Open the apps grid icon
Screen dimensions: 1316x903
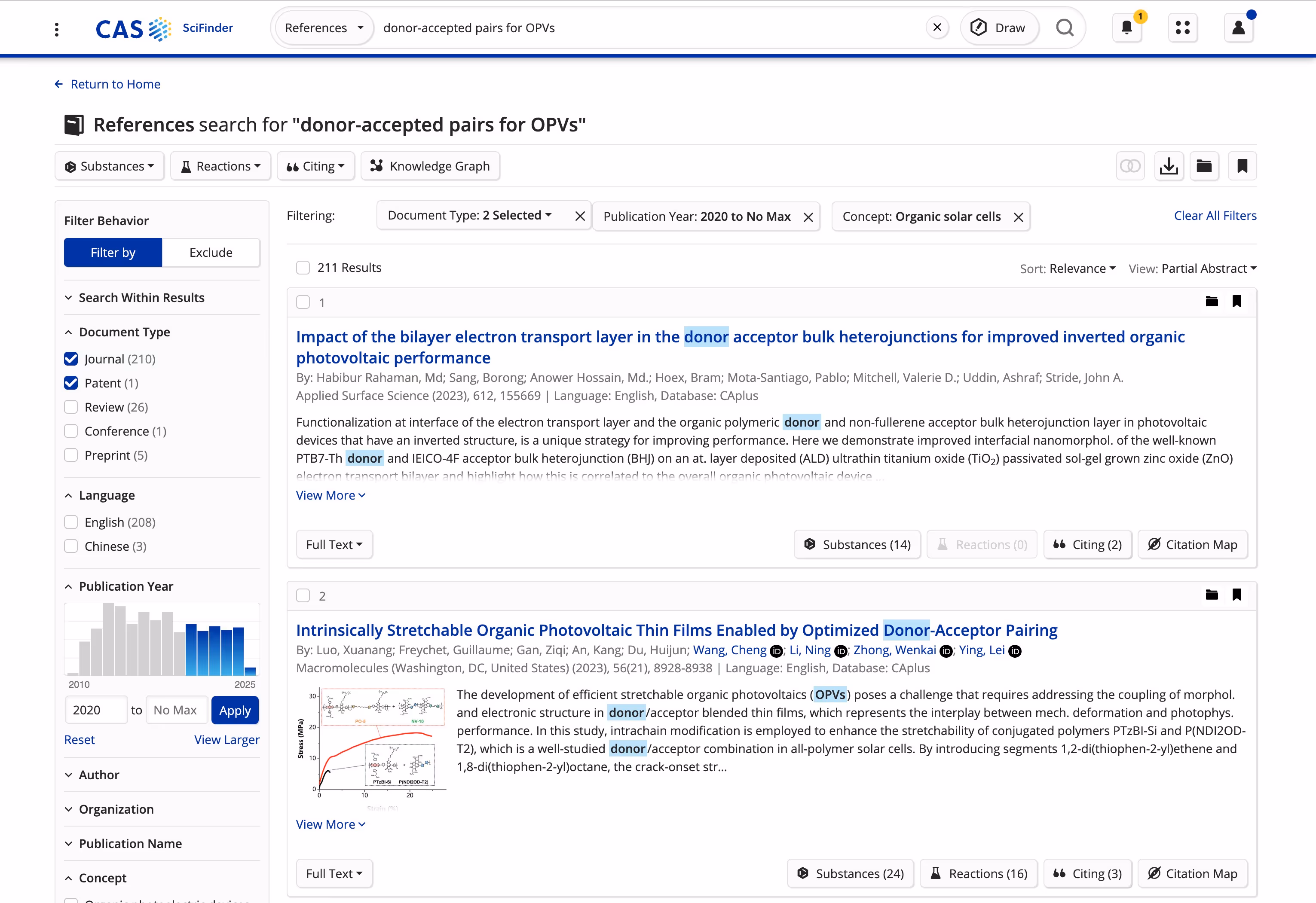click(1182, 28)
